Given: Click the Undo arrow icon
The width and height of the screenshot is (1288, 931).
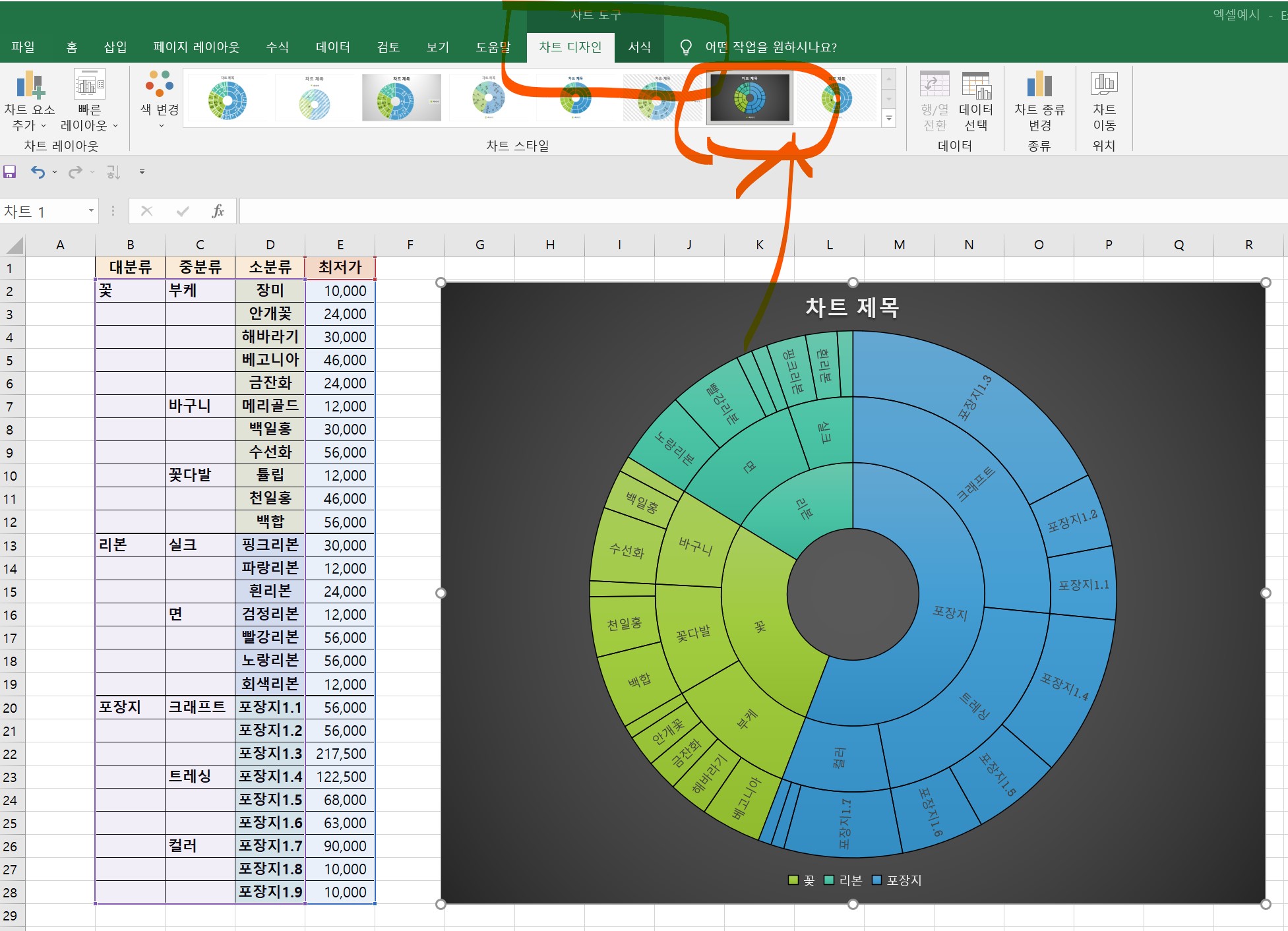Looking at the screenshot, I should (38, 172).
